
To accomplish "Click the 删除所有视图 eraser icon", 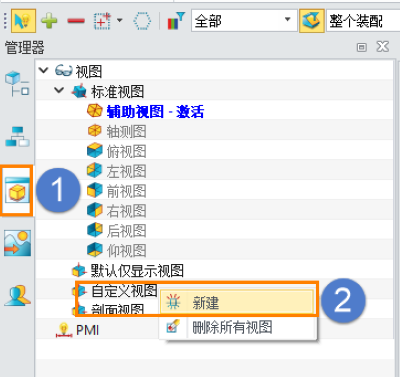I will [173, 327].
